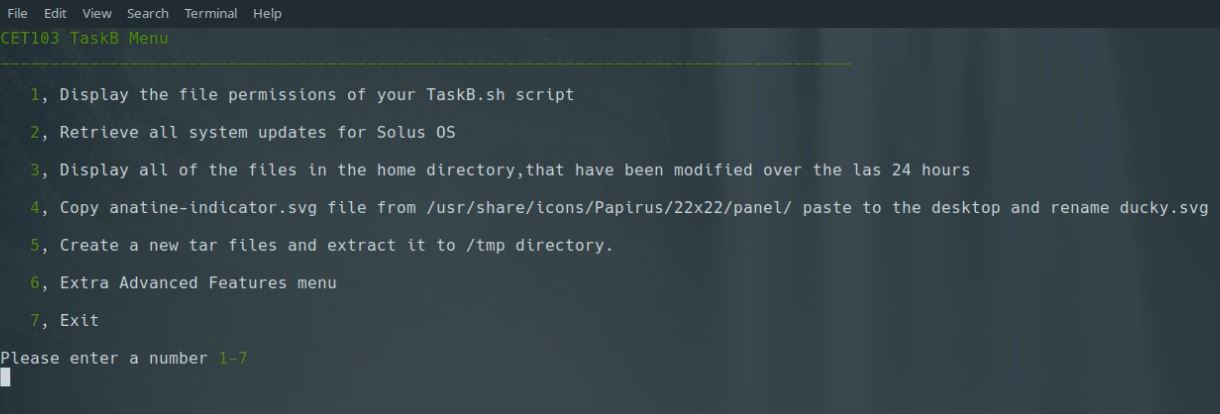This screenshot has width=1220, height=414.
Task: Click option 4, Copy anatine-indicator.svg line
Action: [619, 208]
